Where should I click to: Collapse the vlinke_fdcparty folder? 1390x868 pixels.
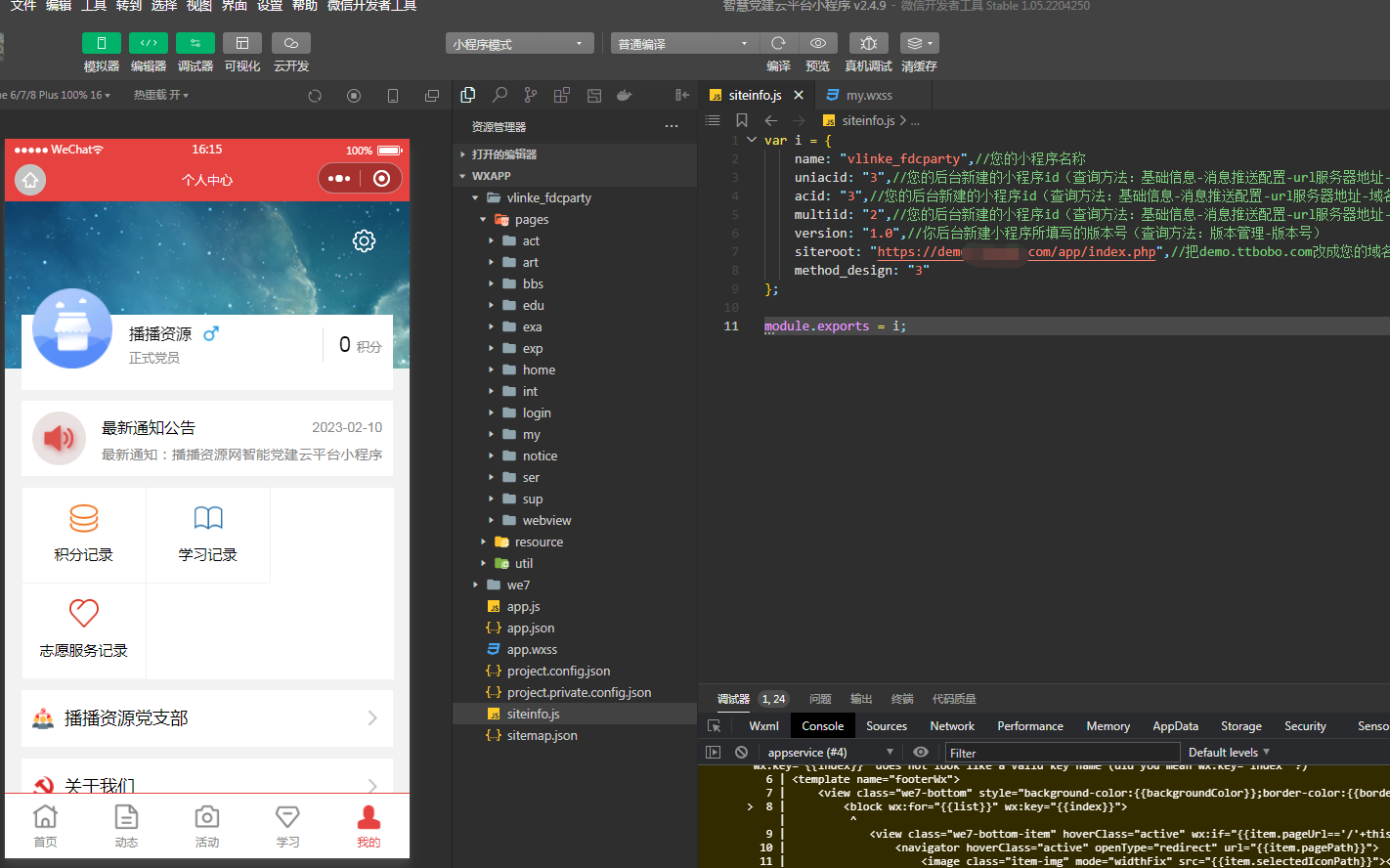point(575,197)
